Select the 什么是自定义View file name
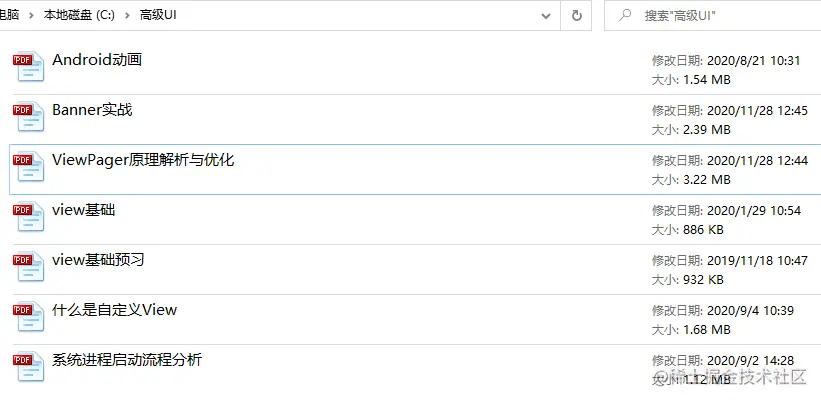The width and height of the screenshot is (821, 401). [114, 310]
